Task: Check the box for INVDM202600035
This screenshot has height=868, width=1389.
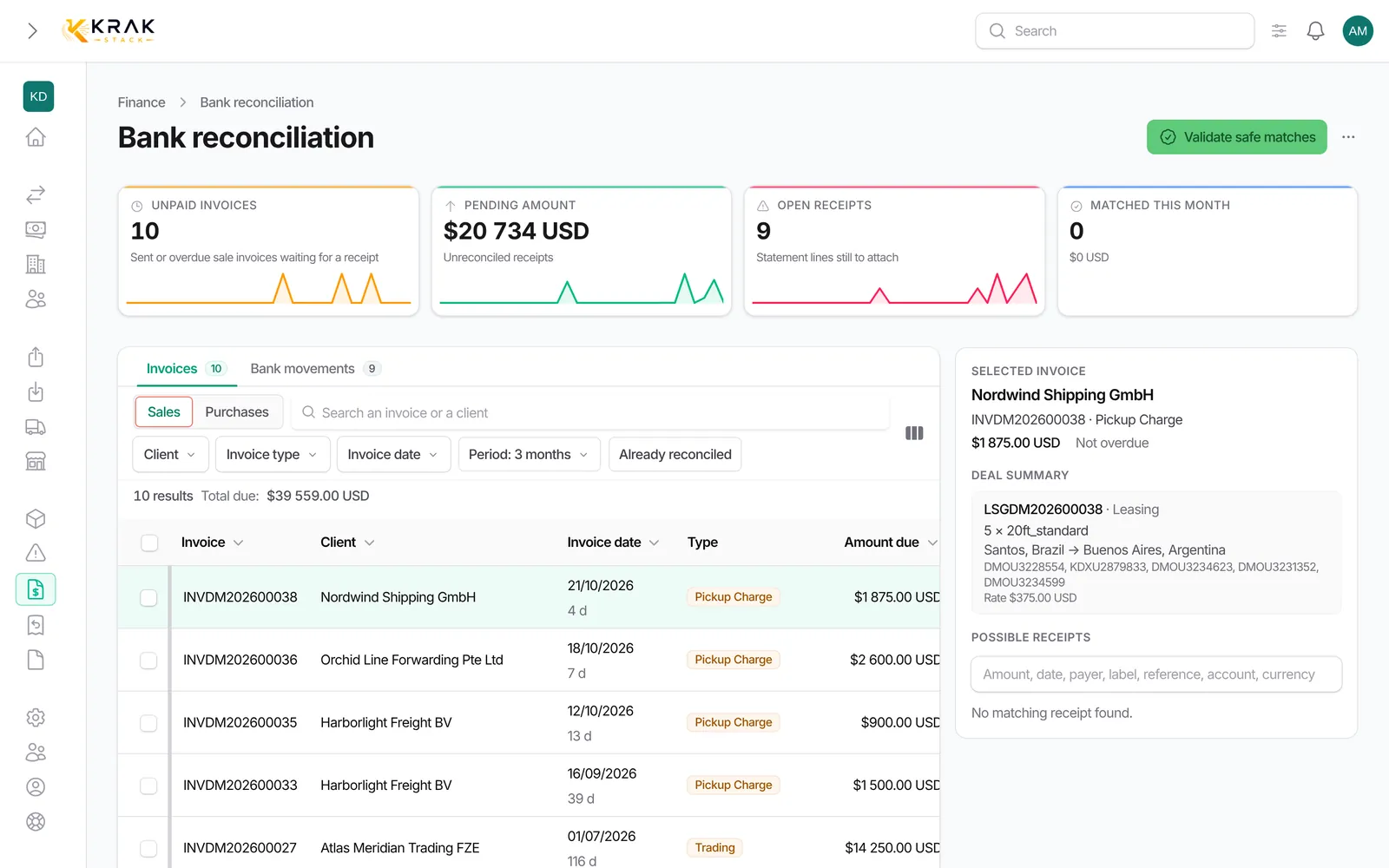Action: [x=148, y=723]
